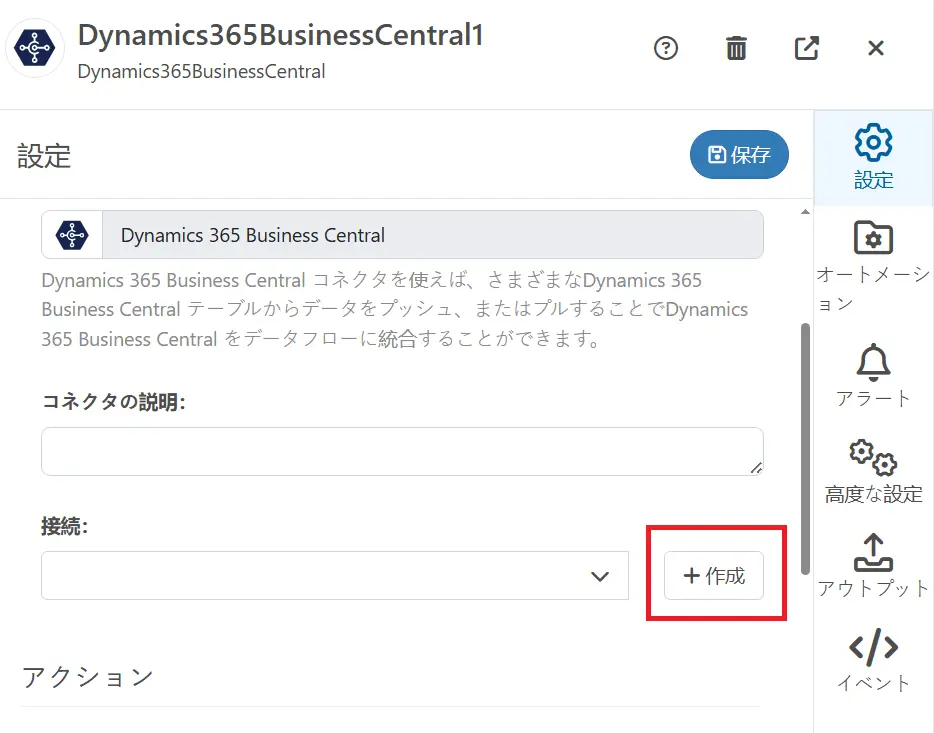
Task: Open the オートメーション tab
Action: tap(873, 266)
